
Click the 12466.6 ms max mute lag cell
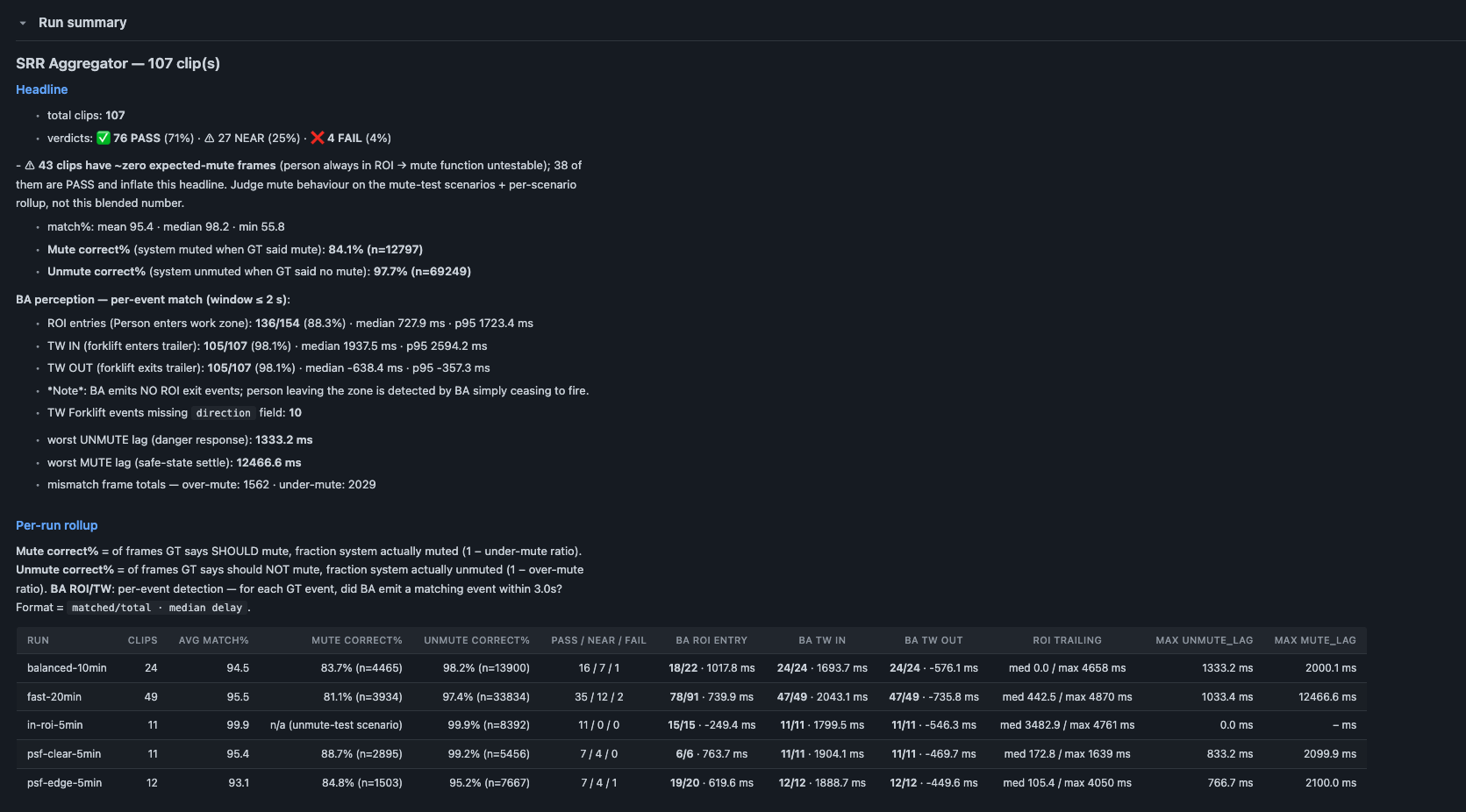click(x=1327, y=697)
